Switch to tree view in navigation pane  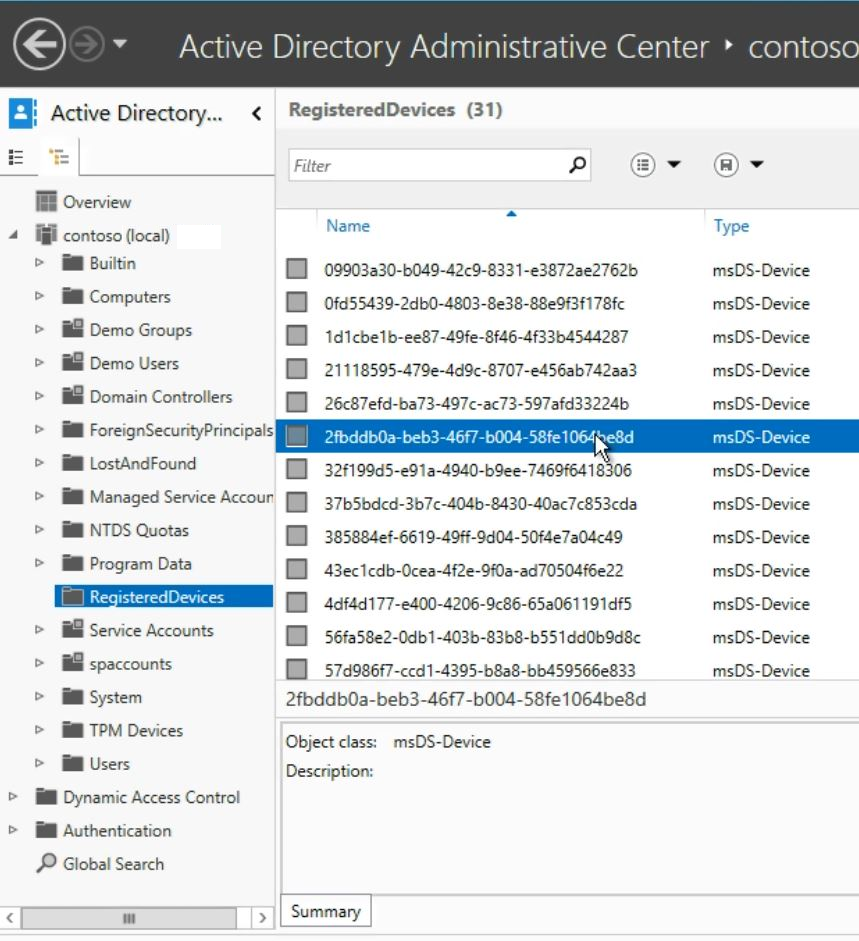coord(59,157)
